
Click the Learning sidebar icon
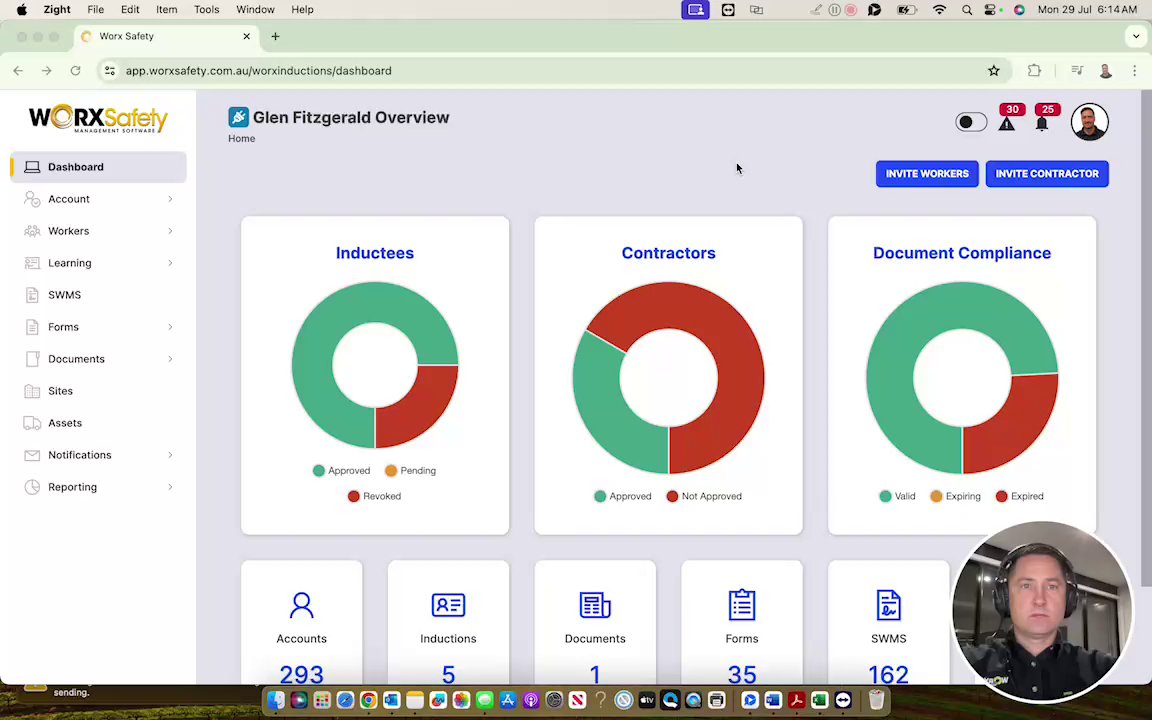click(32, 263)
